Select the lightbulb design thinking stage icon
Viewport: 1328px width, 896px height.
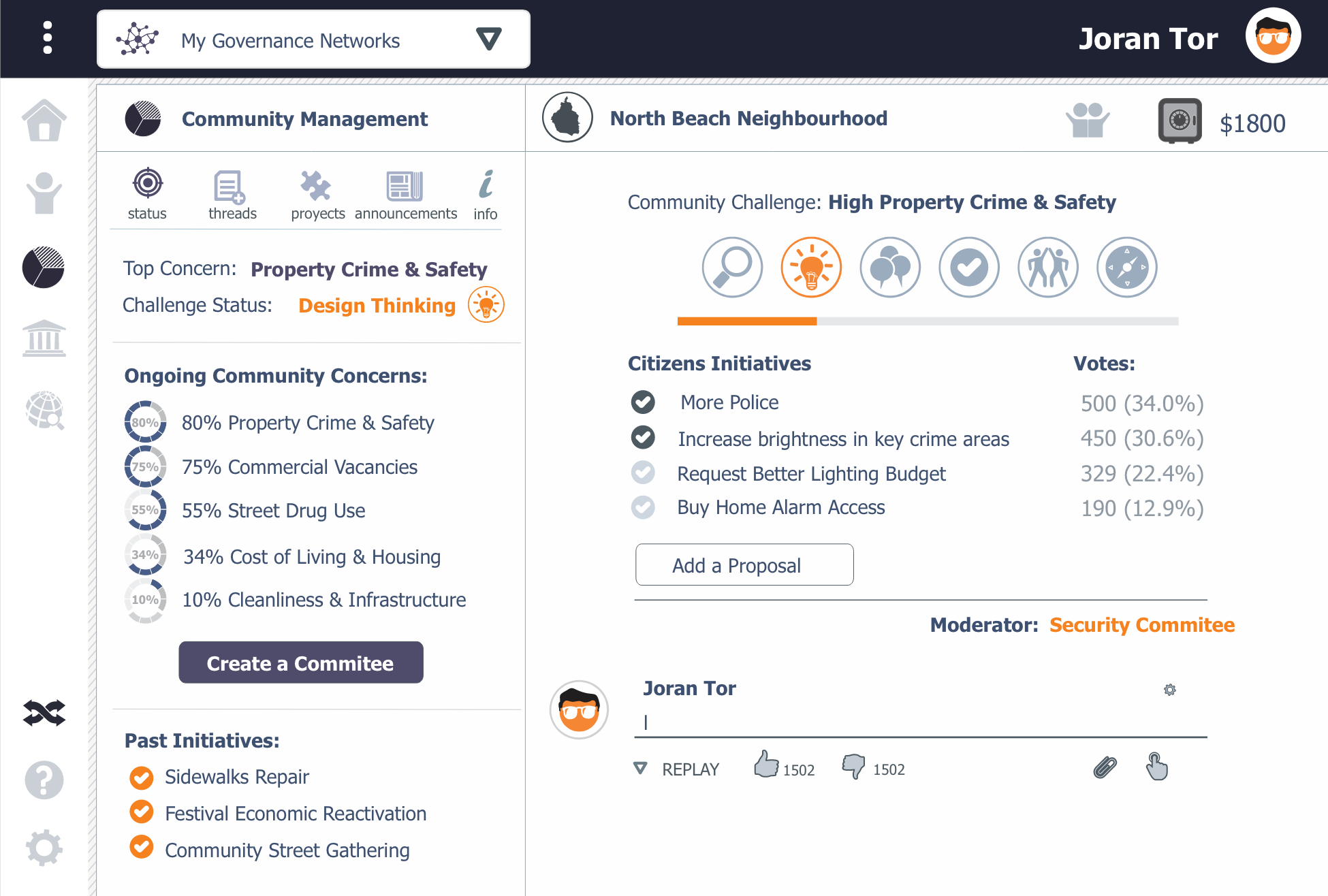810,268
